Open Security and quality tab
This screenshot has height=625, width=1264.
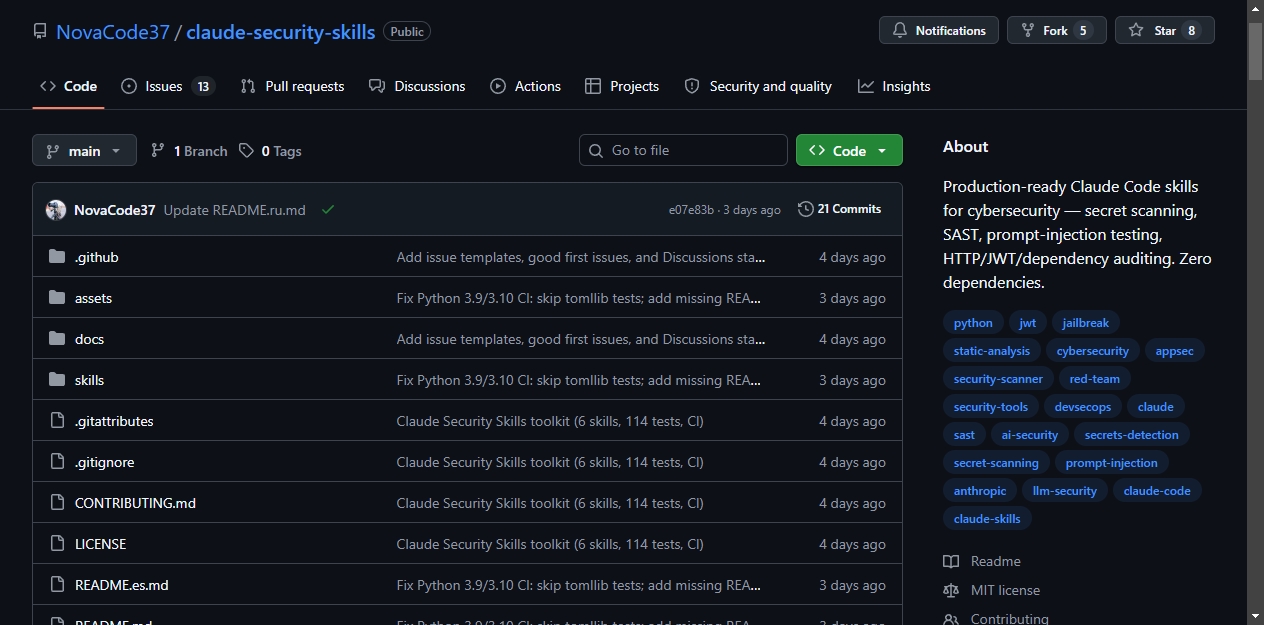coord(758,86)
